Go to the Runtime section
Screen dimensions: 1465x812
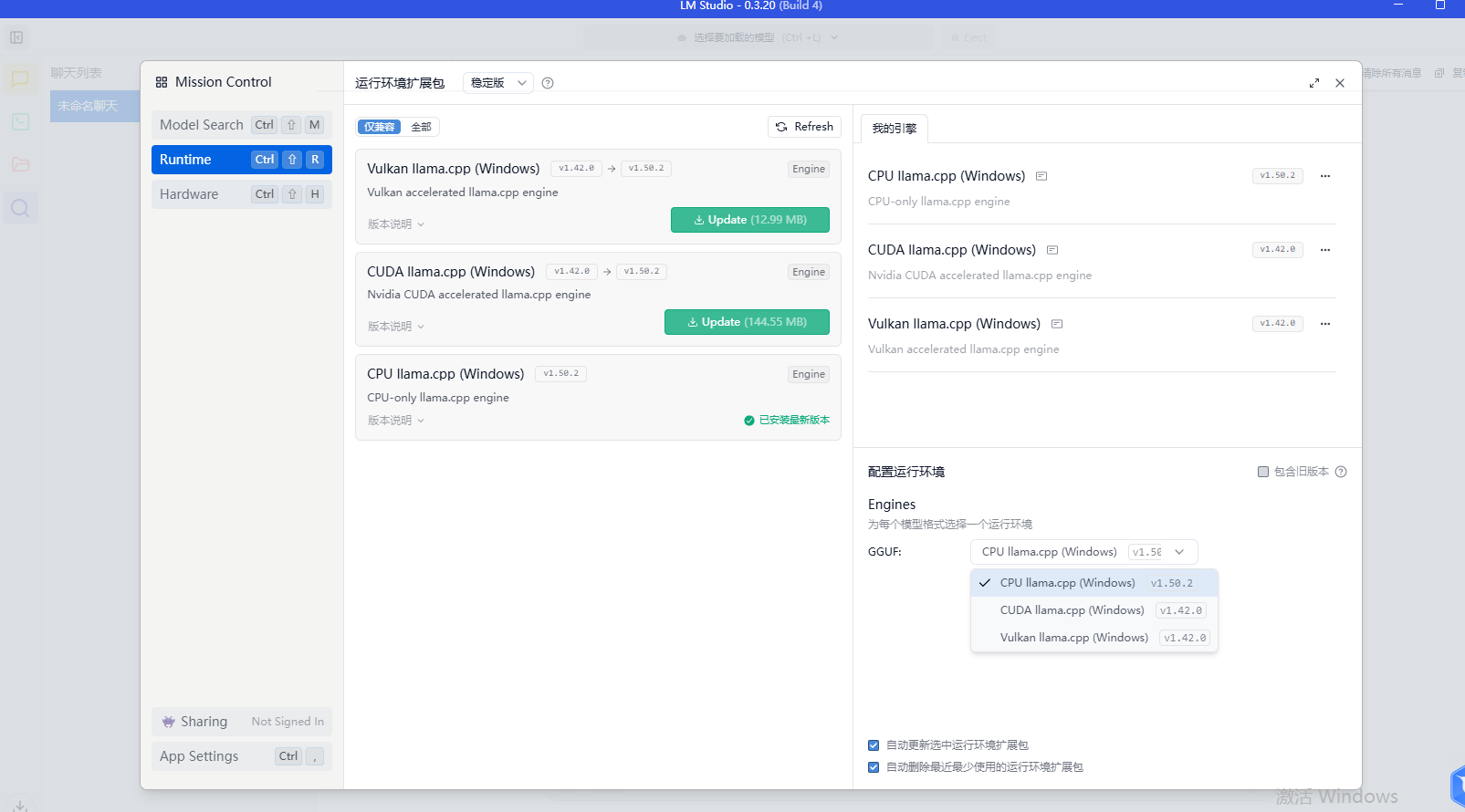pos(242,160)
